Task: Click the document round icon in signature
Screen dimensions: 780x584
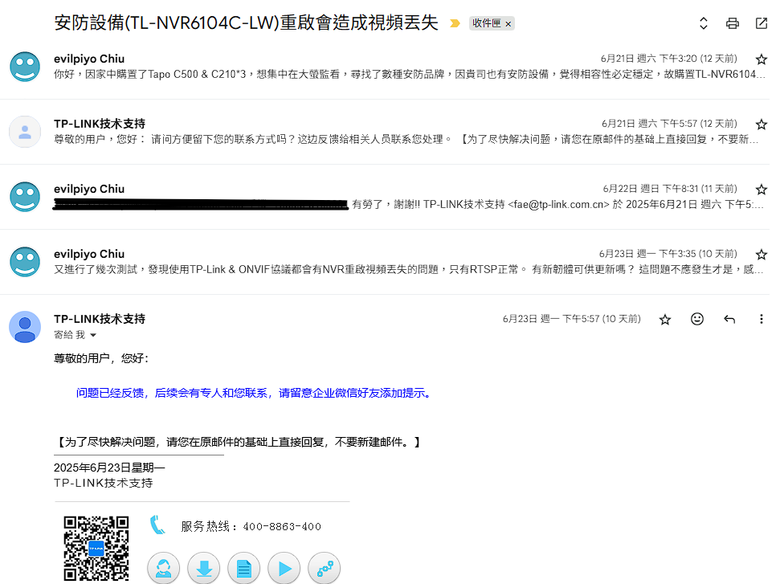Action: [244, 568]
